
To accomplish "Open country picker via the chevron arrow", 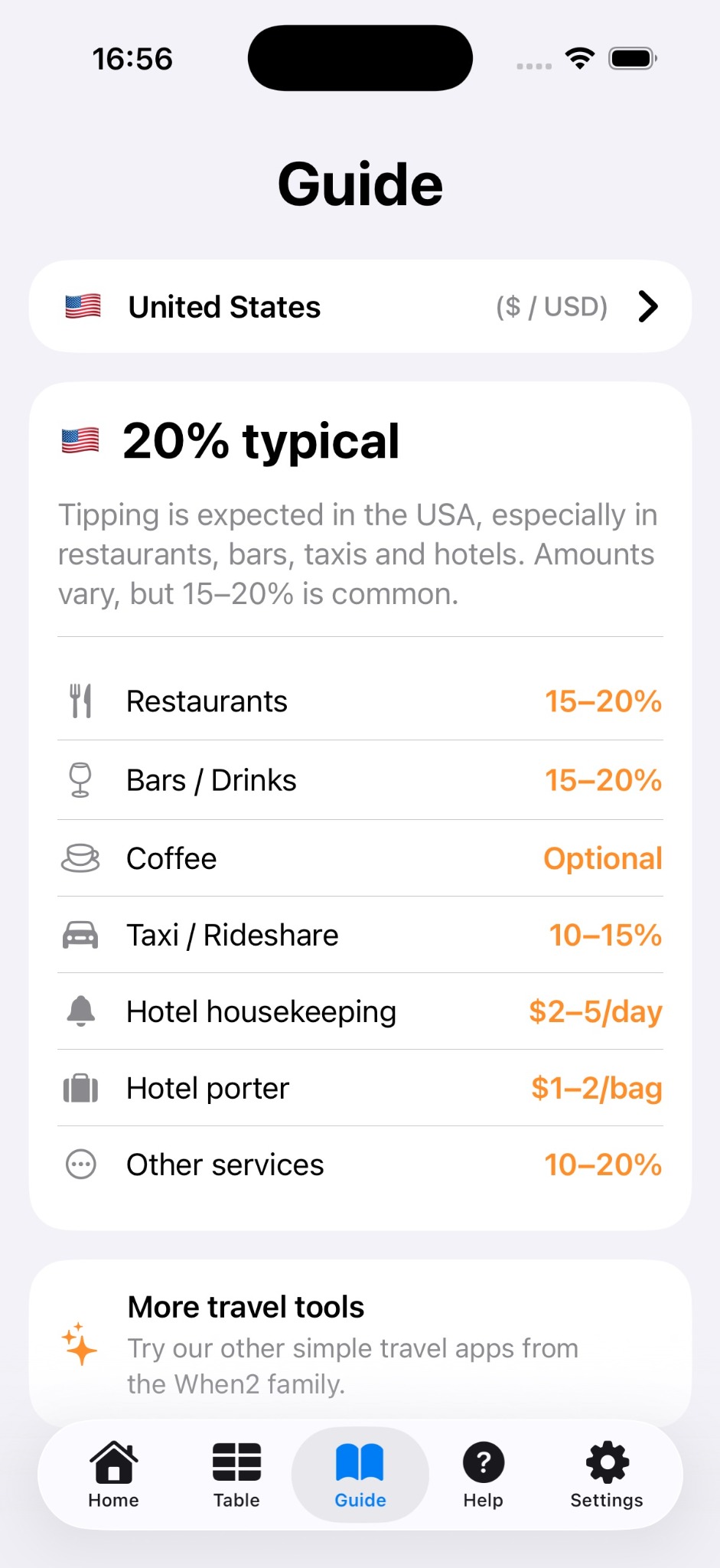I will pyautogui.click(x=648, y=306).
